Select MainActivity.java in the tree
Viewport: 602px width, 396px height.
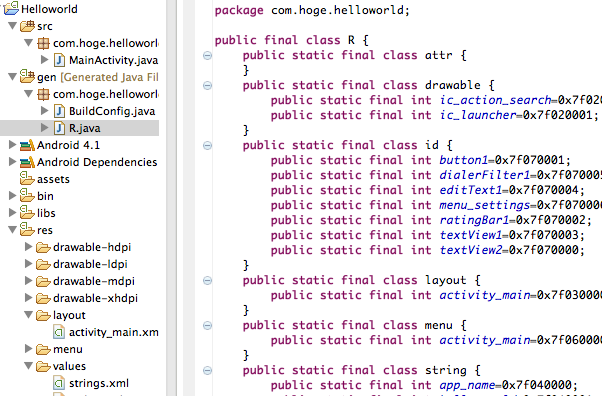point(113,60)
